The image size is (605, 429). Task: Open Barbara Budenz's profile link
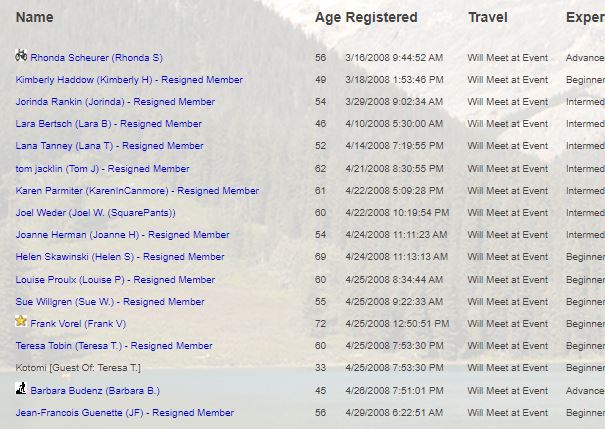95,391
